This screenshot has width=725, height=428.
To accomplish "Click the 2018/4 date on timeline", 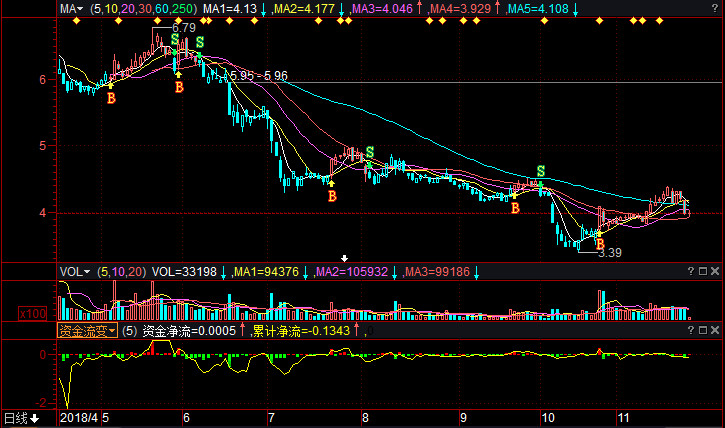I will [x=78, y=418].
